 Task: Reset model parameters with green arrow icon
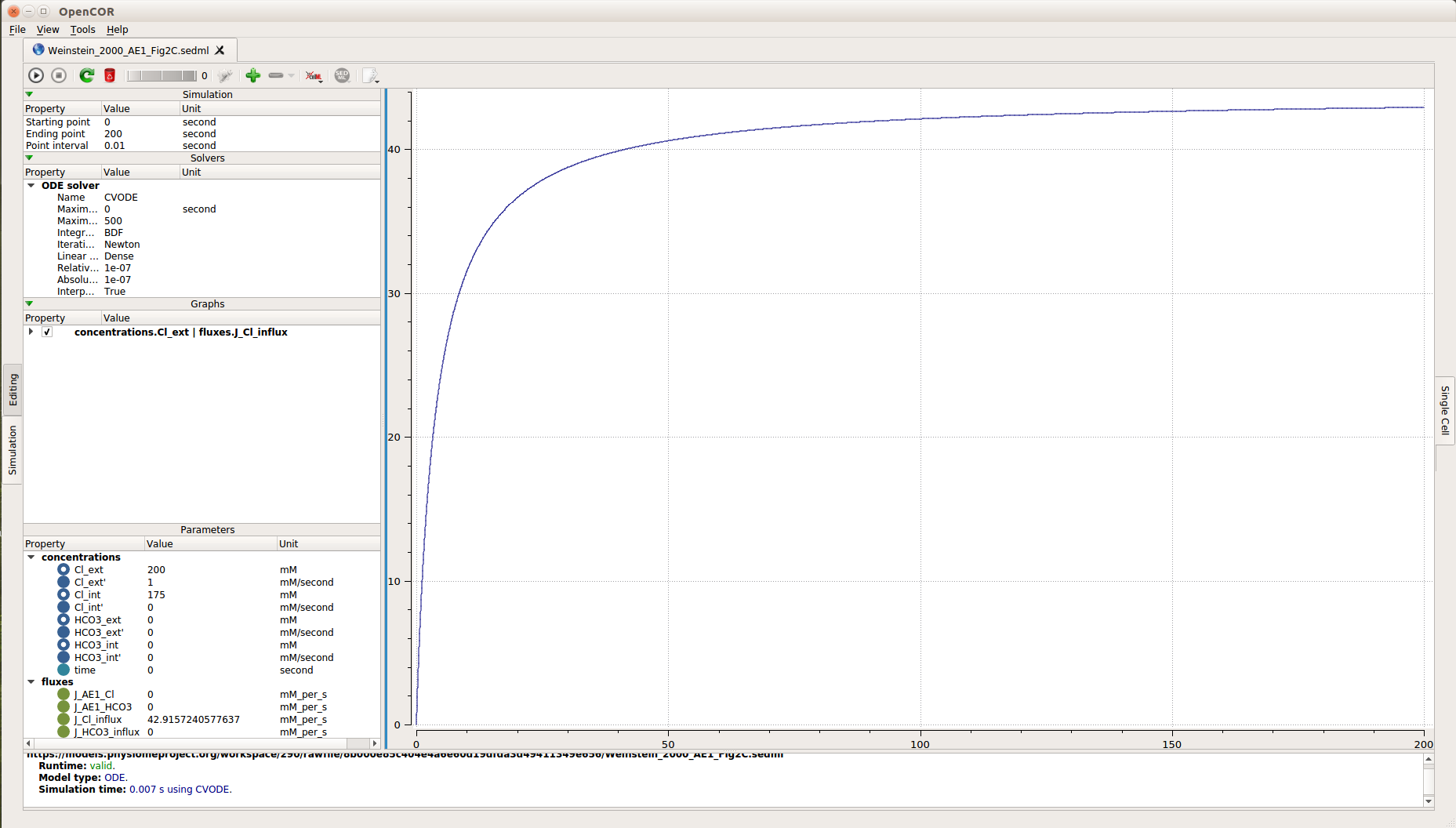click(x=87, y=75)
